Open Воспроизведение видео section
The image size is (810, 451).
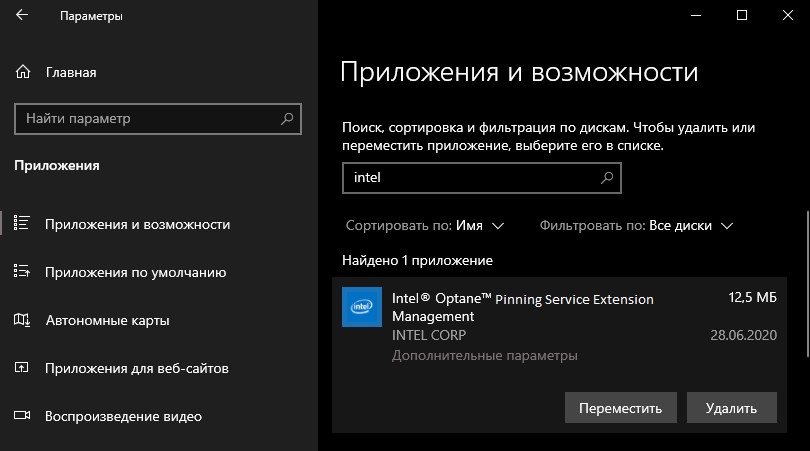[123, 416]
